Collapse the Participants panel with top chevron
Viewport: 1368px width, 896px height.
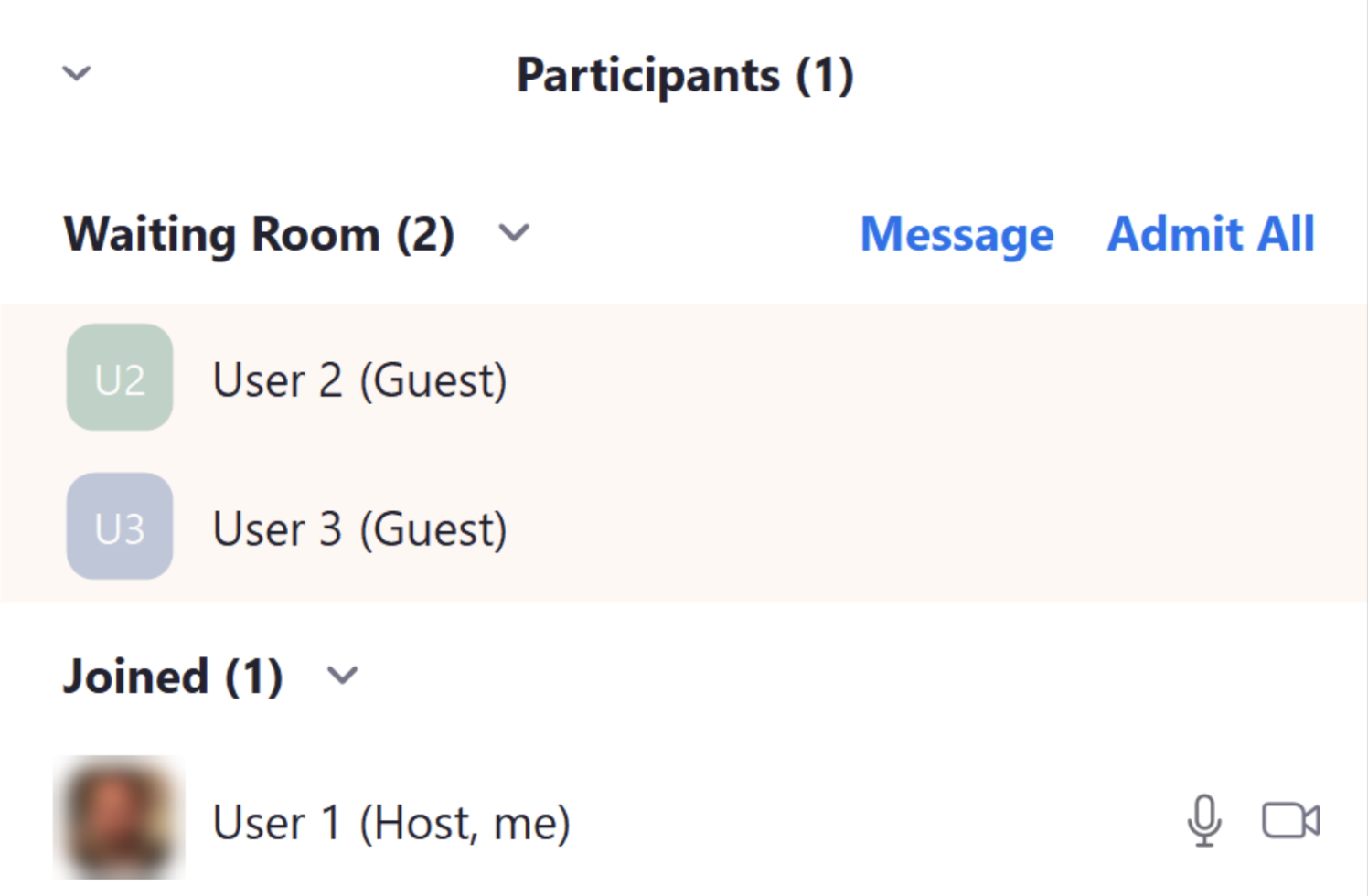coord(77,73)
